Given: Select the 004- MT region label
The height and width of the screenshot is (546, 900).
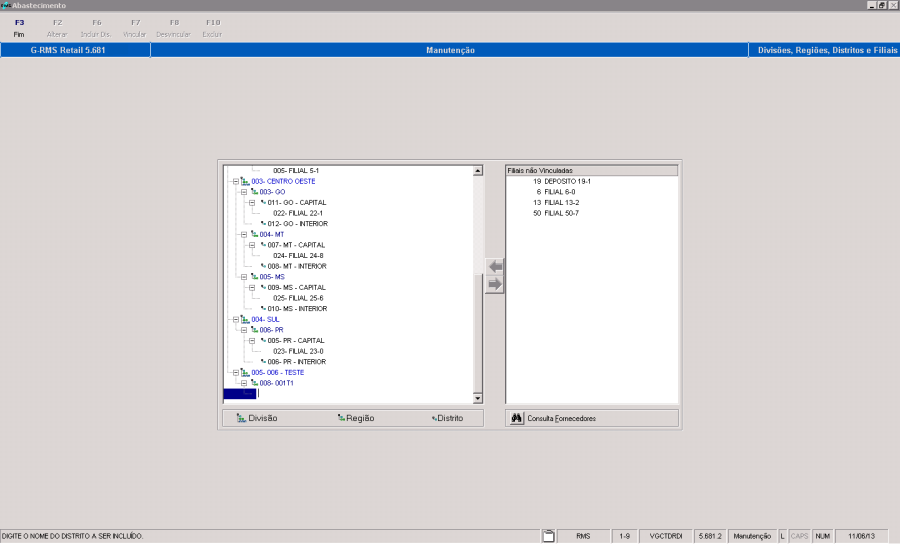Looking at the screenshot, I should (271, 234).
